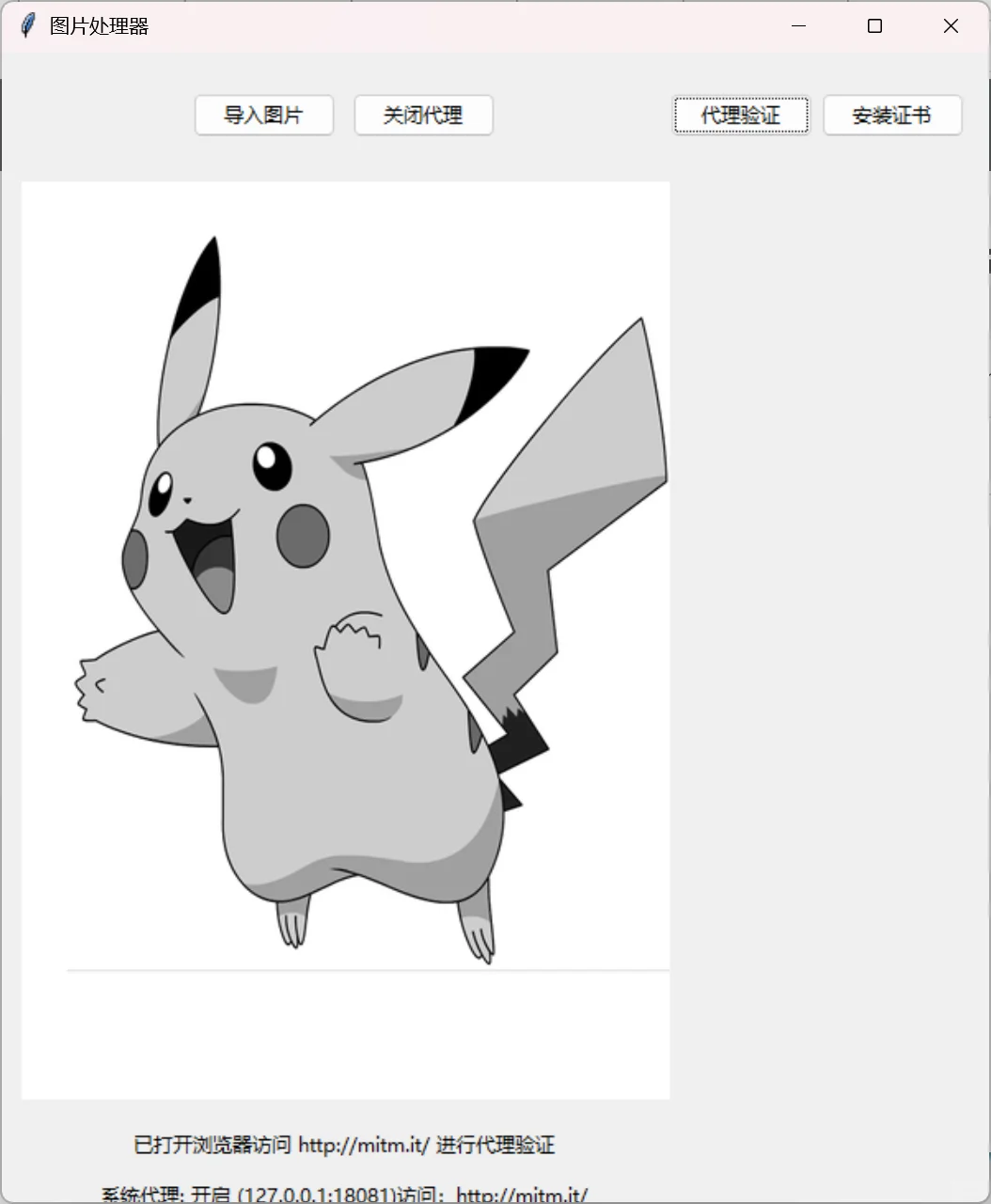This screenshot has height=1204, width=991.
Task: Click the '系统代理: 开启 (127.0.0.1:18081)' status line
Action: click(x=344, y=1195)
